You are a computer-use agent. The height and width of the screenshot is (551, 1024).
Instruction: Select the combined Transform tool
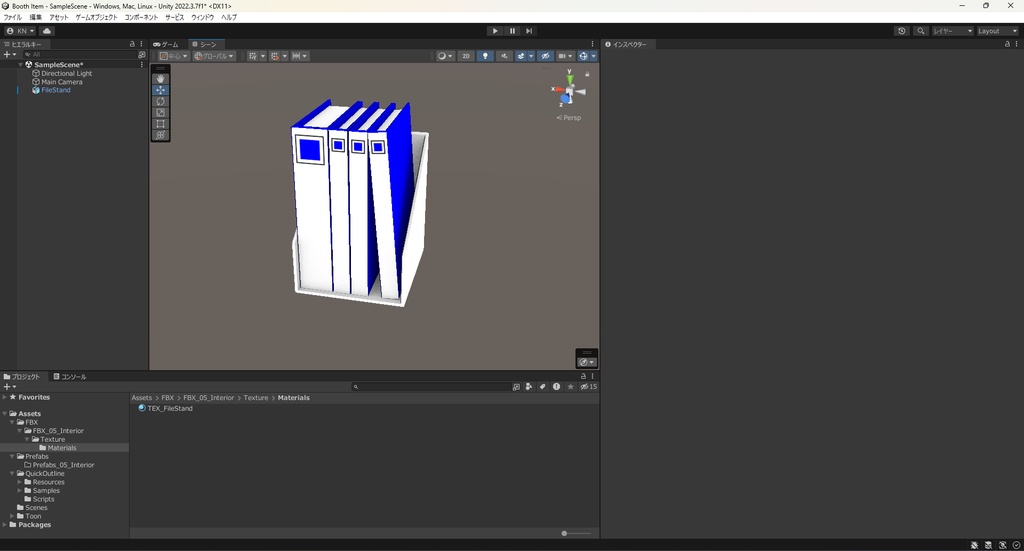pyautogui.click(x=161, y=135)
